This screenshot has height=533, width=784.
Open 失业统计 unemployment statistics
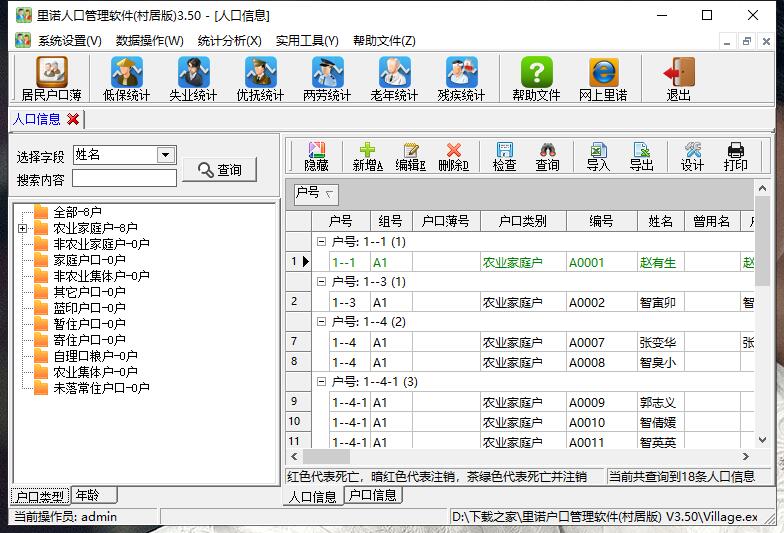193,79
